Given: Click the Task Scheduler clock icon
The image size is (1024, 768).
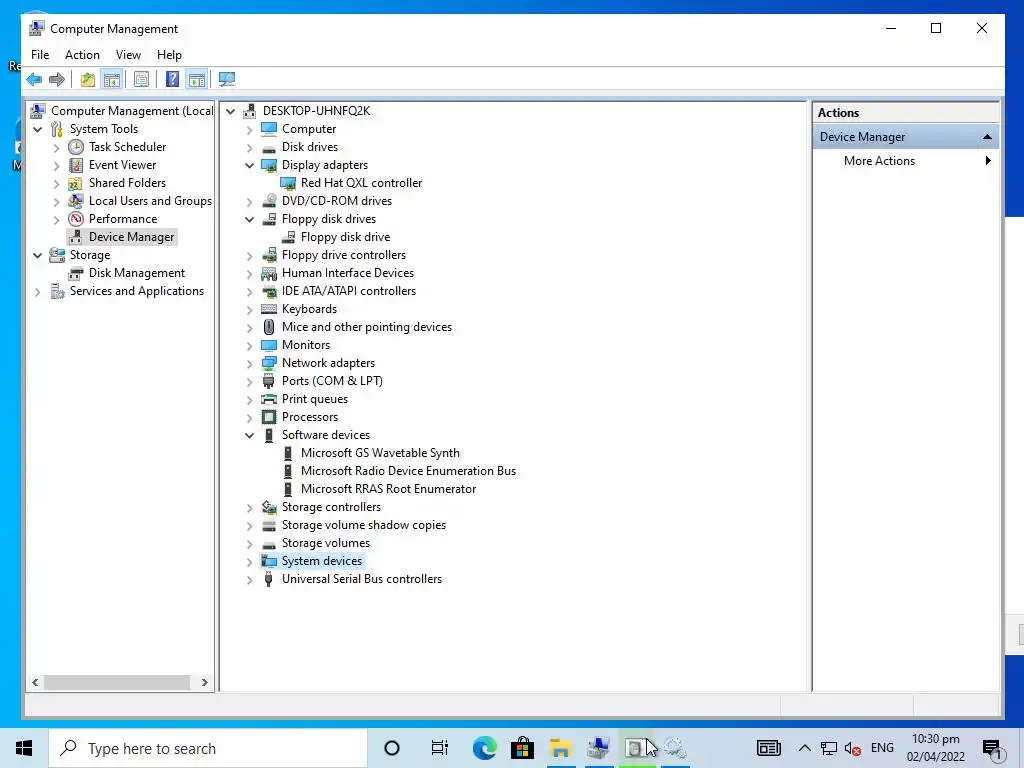Looking at the screenshot, I should (76, 147).
